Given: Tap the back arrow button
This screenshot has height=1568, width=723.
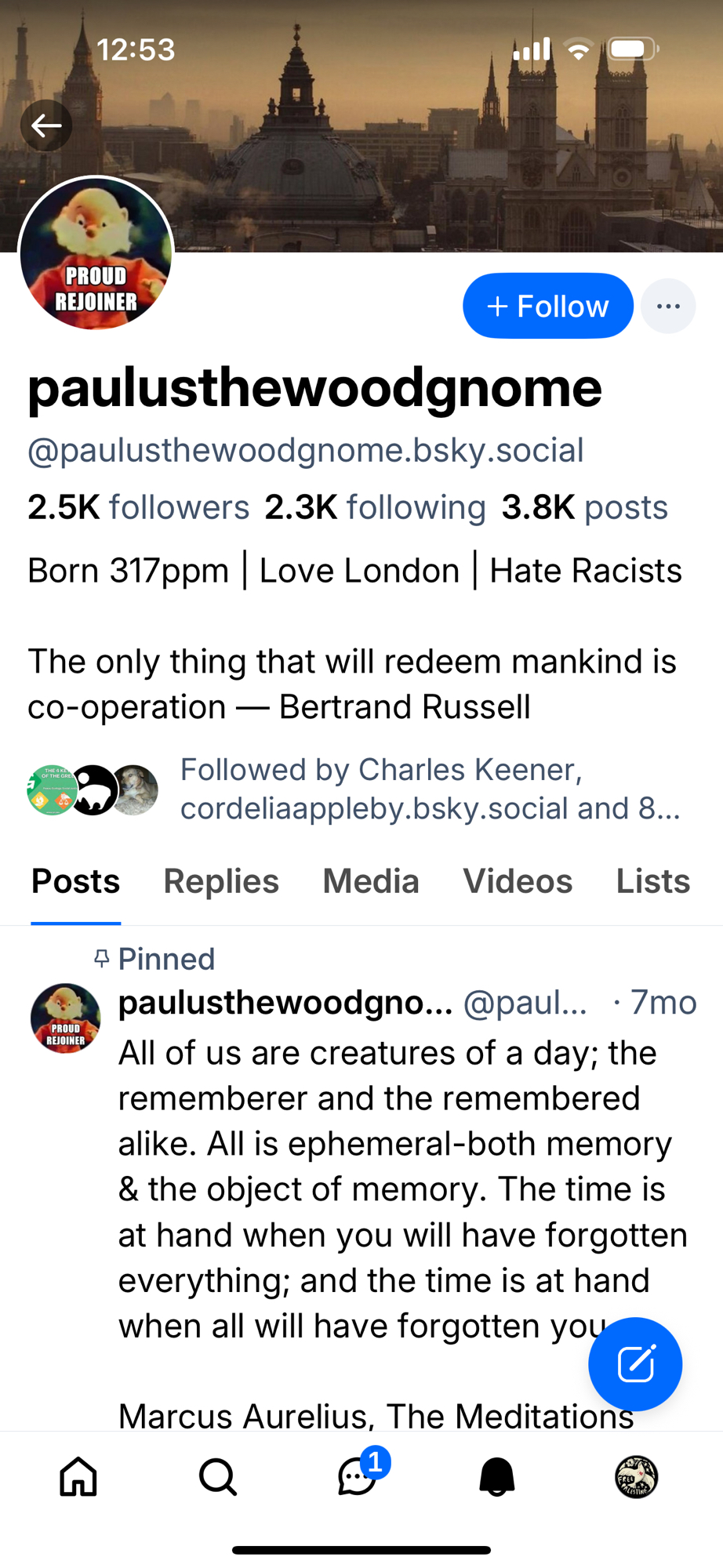Looking at the screenshot, I should click(x=46, y=125).
